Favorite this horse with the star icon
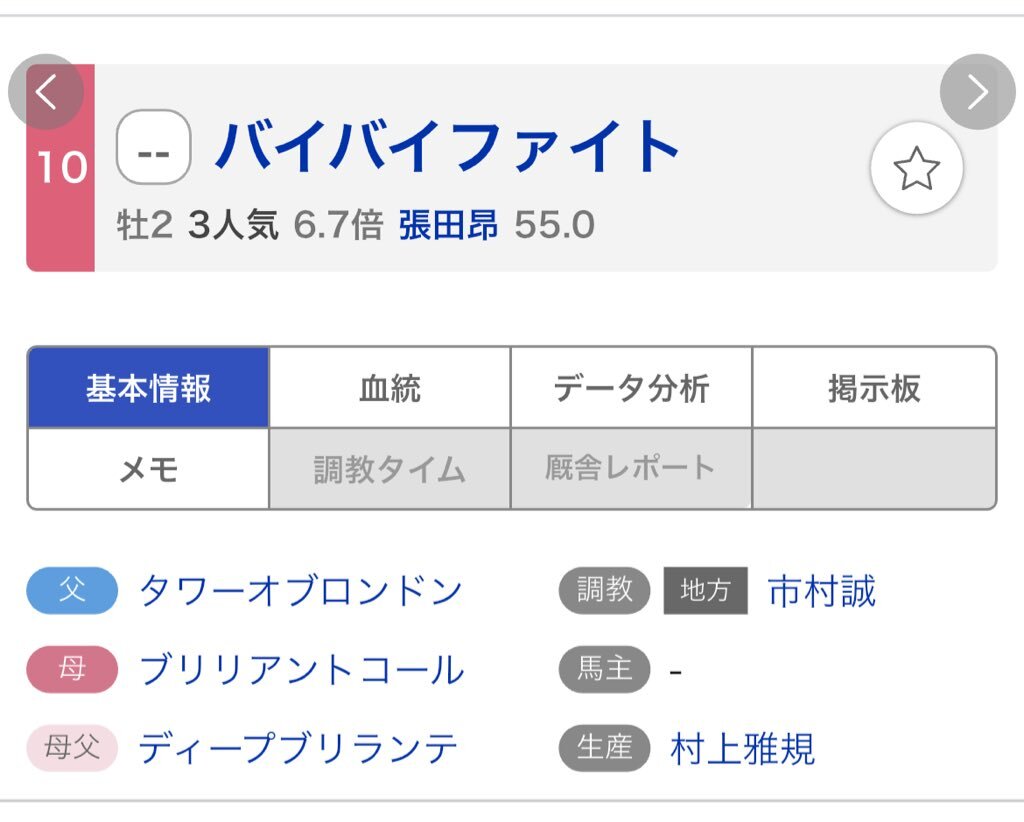The image size is (1024, 822). tap(916, 170)
